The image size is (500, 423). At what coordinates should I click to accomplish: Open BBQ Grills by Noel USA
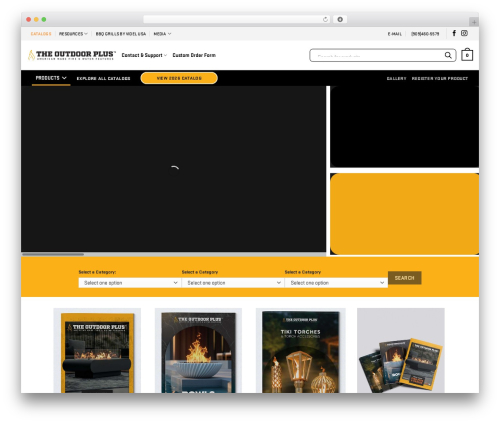click(121, 34)
